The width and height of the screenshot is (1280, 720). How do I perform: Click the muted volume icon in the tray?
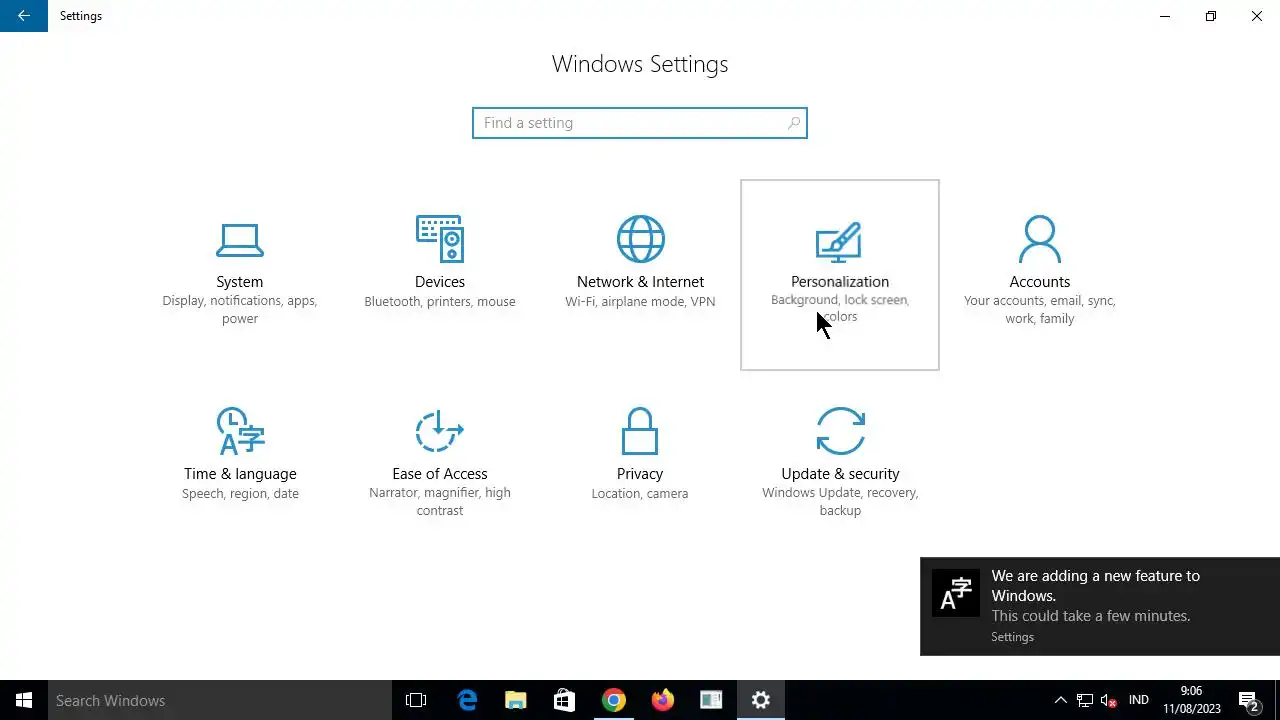[1109, 700]
